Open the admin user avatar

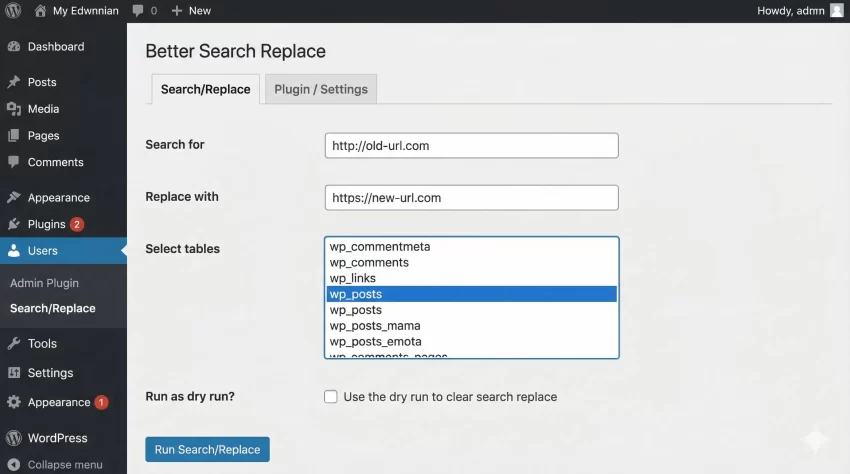point(837,11)
